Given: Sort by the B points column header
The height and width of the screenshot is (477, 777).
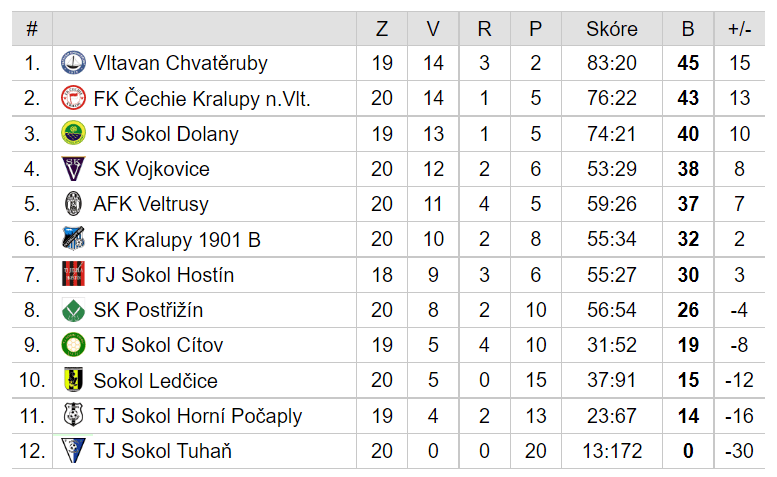Looking at the screenshot, I should click(x=688, y=29).
